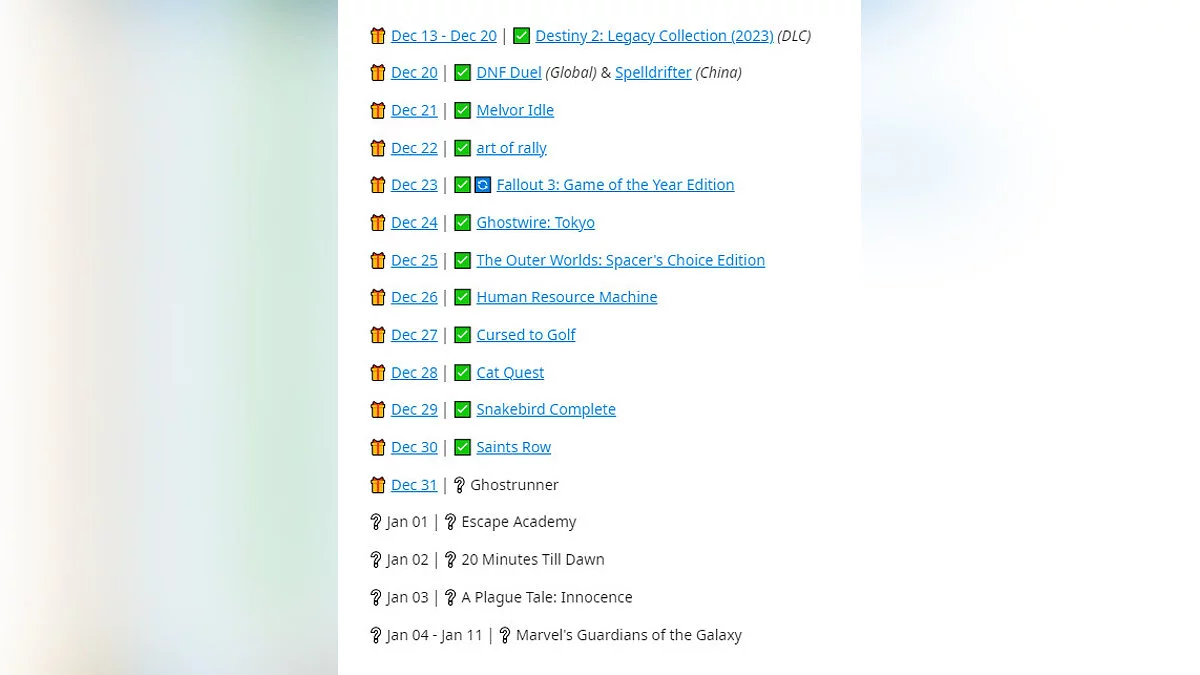The image size is (1200, 675).
Task: Click green checkmark beside Saints Row
Action: 463,447
